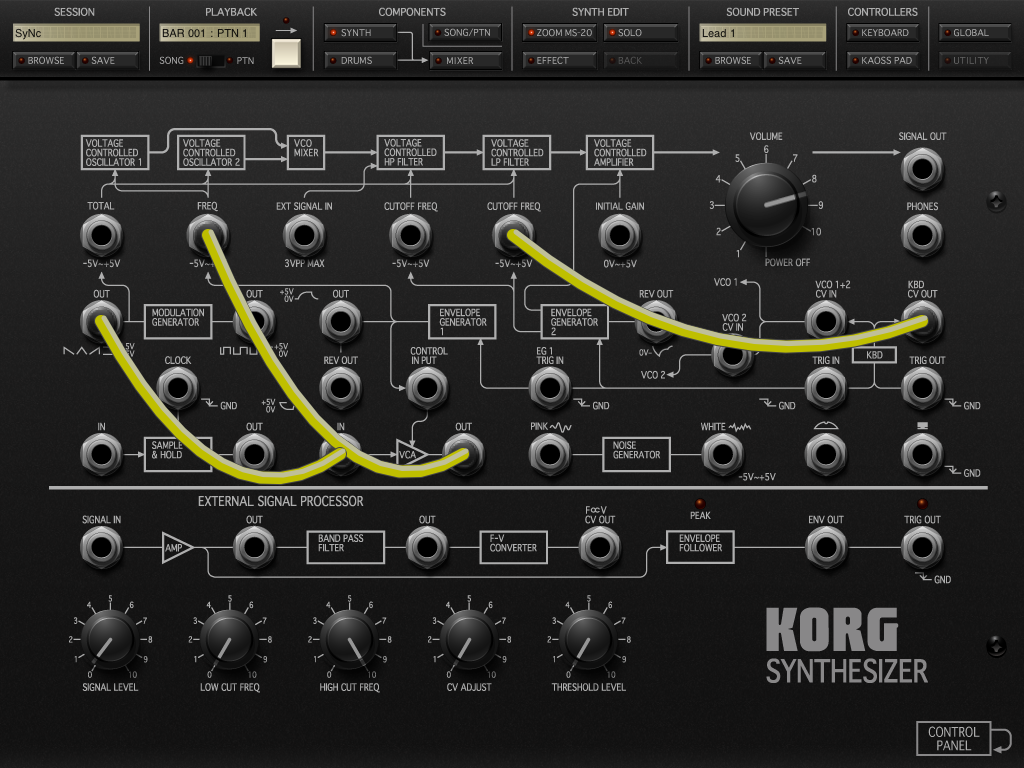The height and width of the screenshot is (768, 1024).
Task: Select the White noise output jack
Action: 723,455
